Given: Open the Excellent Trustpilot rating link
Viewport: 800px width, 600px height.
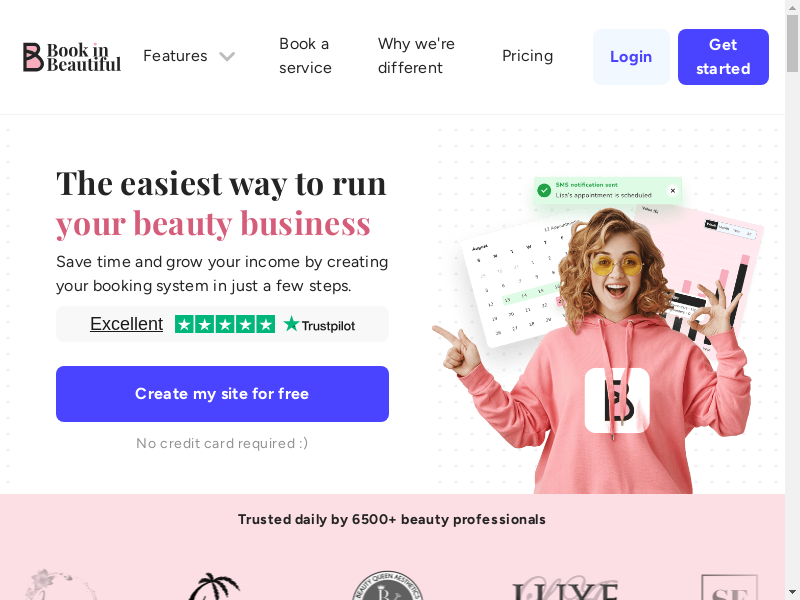Looking at the screenshot, I should click(127, 324).
